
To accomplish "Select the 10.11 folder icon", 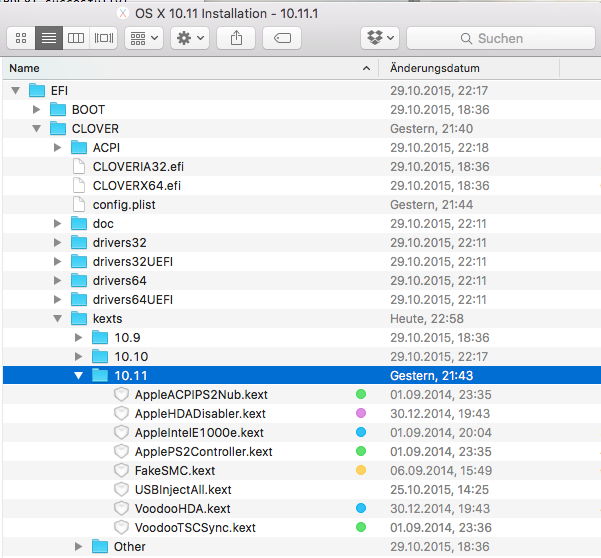I will [100, 375].
